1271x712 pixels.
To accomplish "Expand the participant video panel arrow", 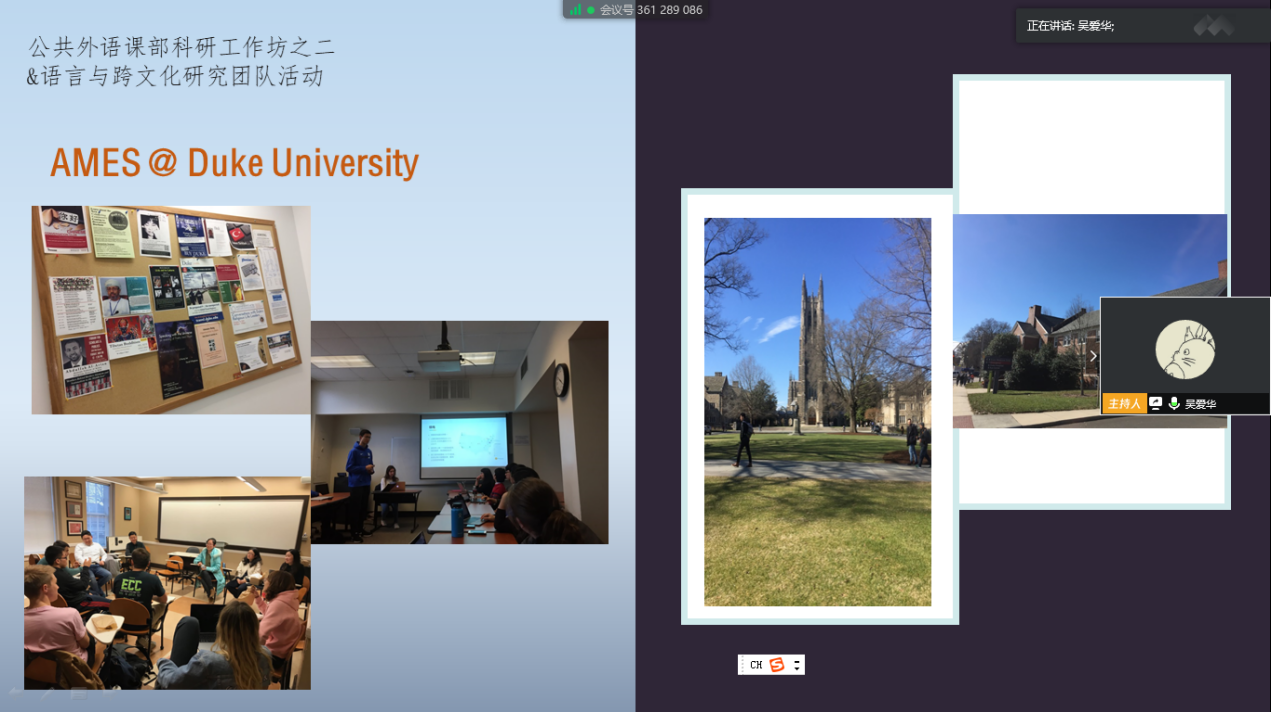I will click(x=1093, y=356).
